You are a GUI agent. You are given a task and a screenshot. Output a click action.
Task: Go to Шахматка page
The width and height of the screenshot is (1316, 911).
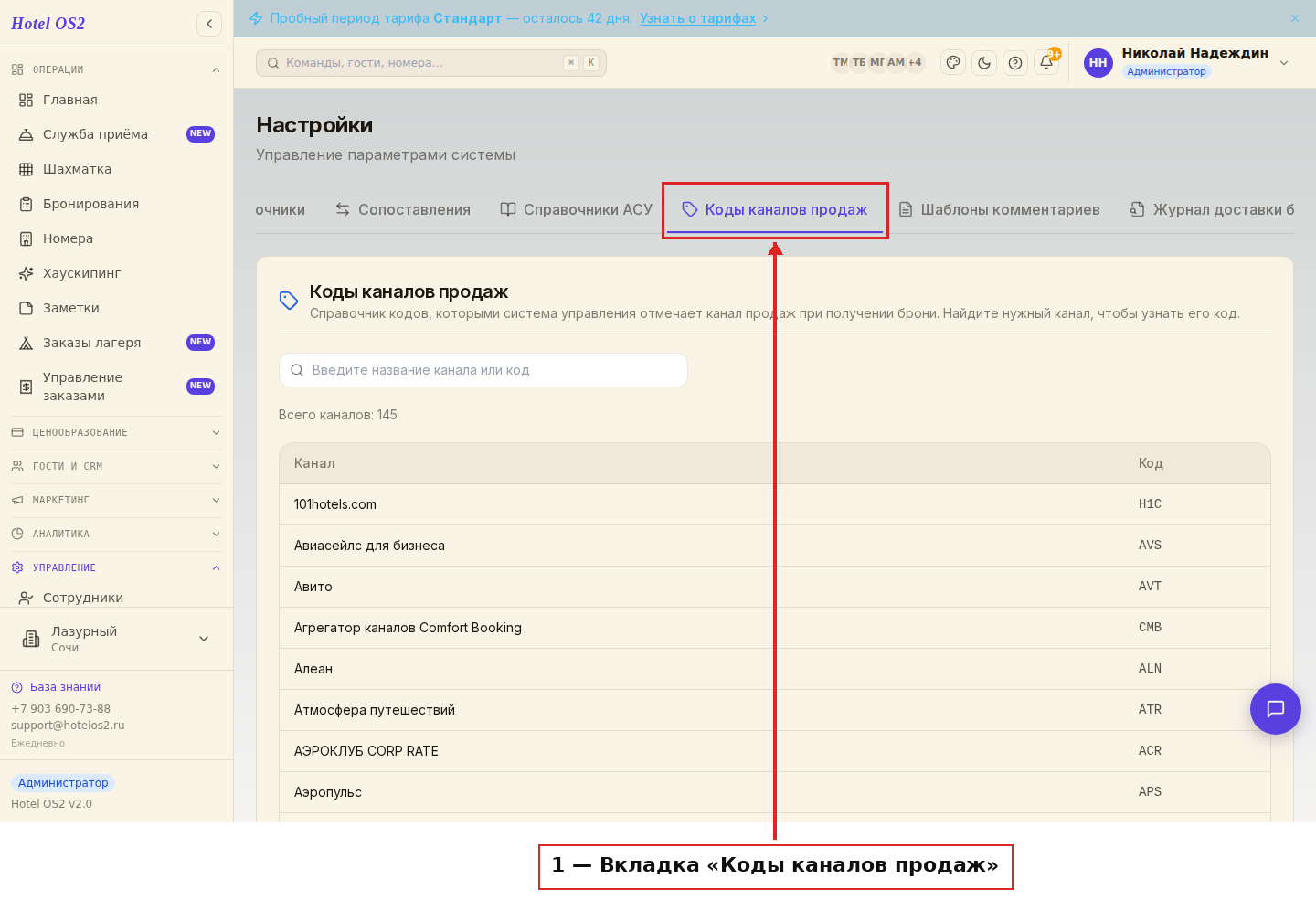tap(116, 169)
